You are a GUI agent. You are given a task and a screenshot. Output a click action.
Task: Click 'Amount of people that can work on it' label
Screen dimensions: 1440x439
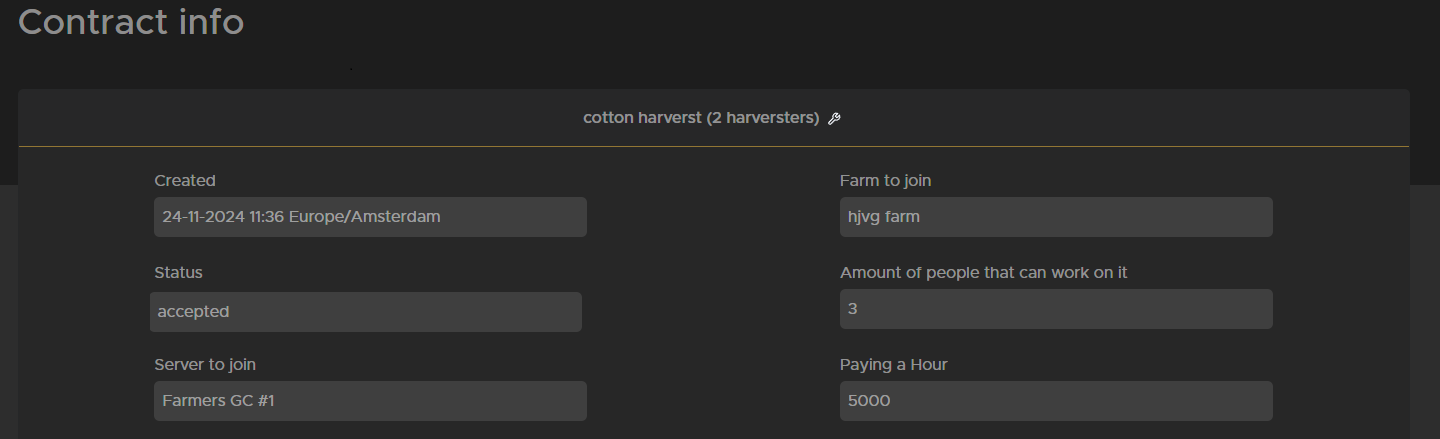tap(983, 273)
